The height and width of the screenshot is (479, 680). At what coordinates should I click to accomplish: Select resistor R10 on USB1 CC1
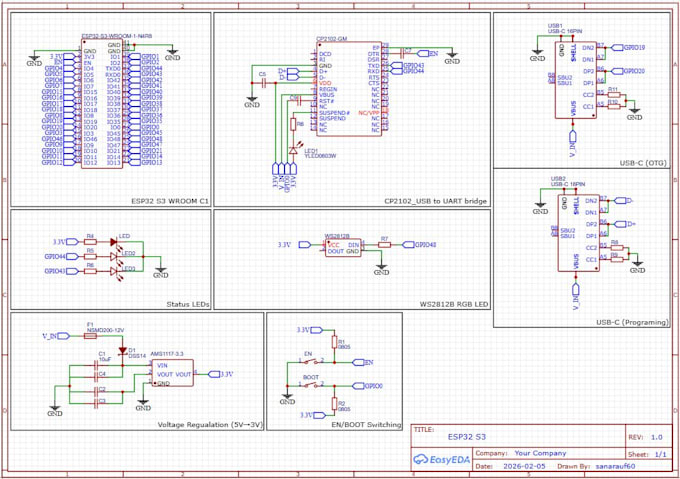coord(614,107)
